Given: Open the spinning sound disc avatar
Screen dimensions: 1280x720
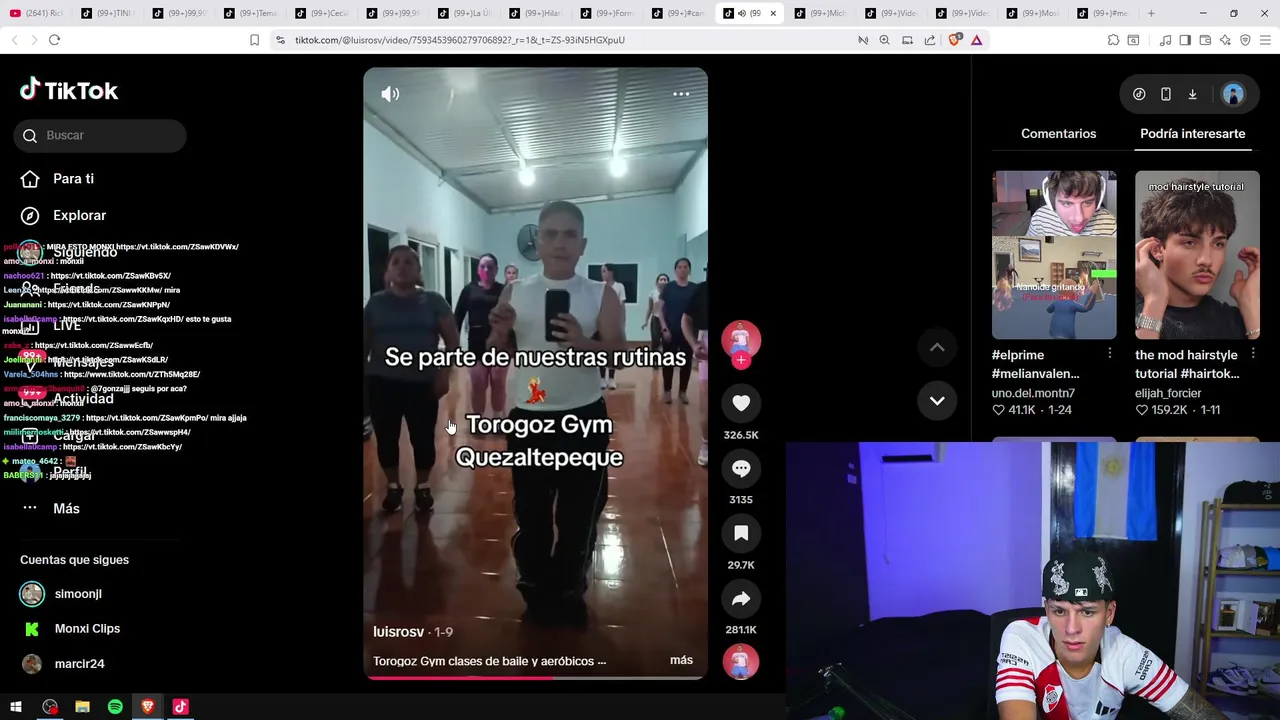Looking at the screenshot, I should 741,662.
